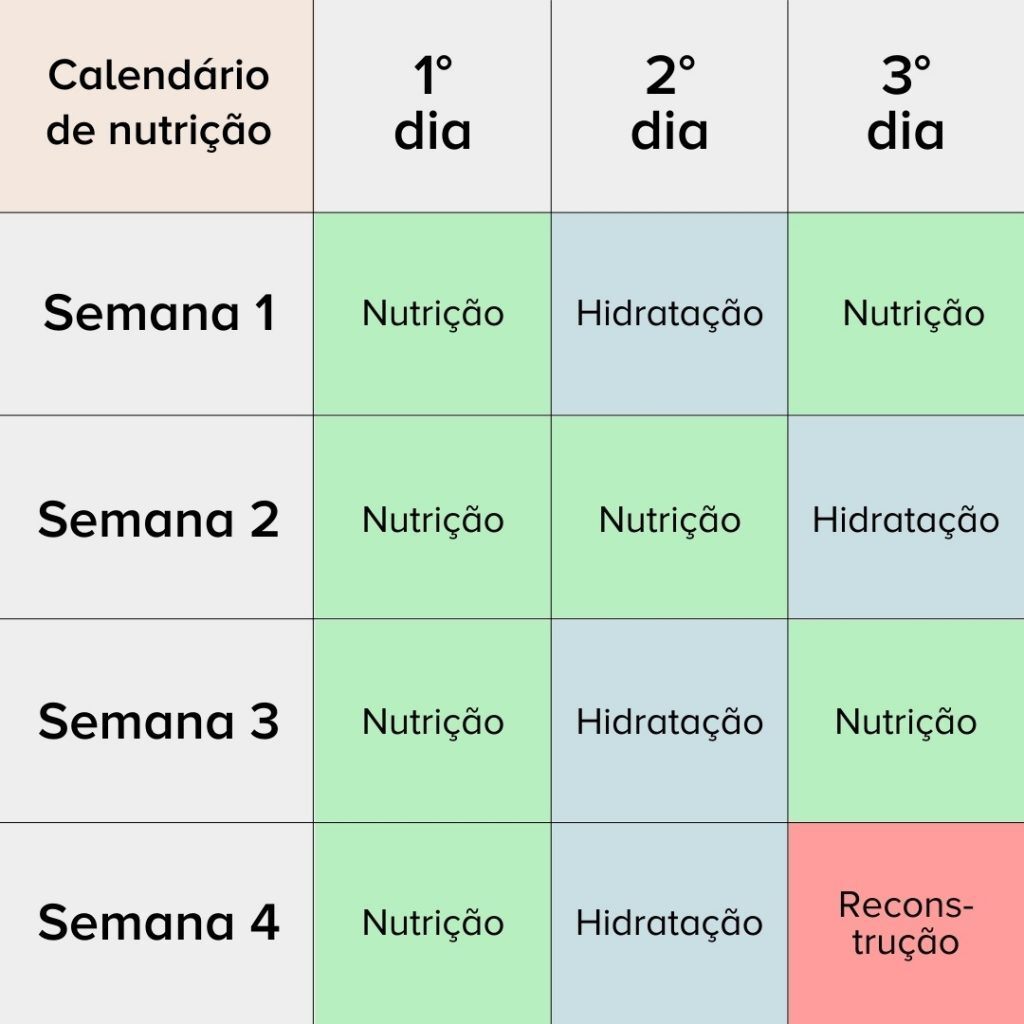Click the Semana 4 row label
The width and height of the screenshot is (1024, 1024).
(x=157, y=923)
